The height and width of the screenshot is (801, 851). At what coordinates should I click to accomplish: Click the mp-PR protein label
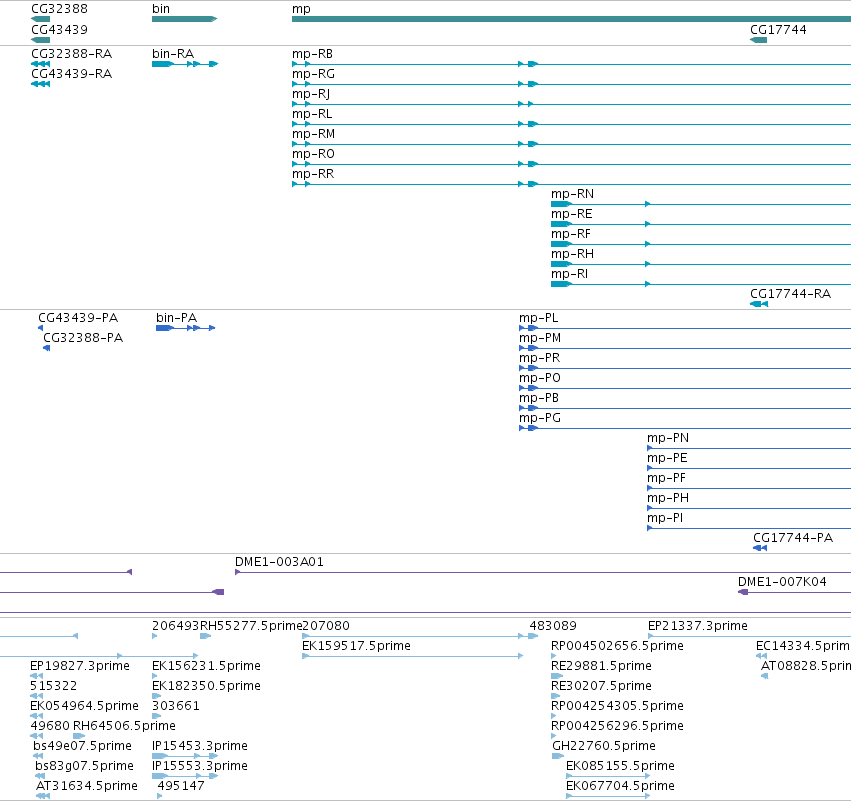pos(539,358)
